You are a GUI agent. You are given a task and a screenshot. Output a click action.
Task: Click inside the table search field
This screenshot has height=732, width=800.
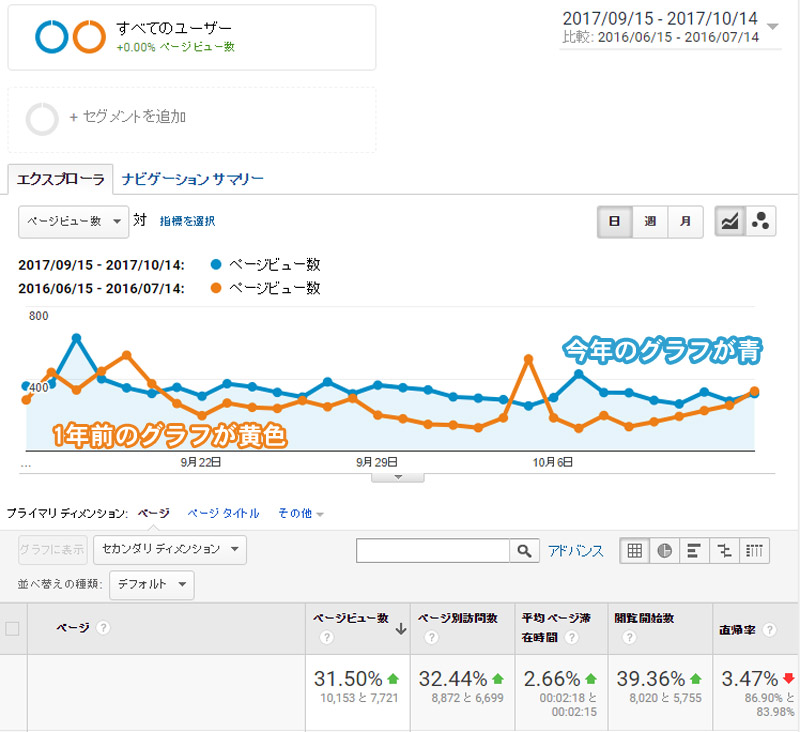[x=432, y=551]
